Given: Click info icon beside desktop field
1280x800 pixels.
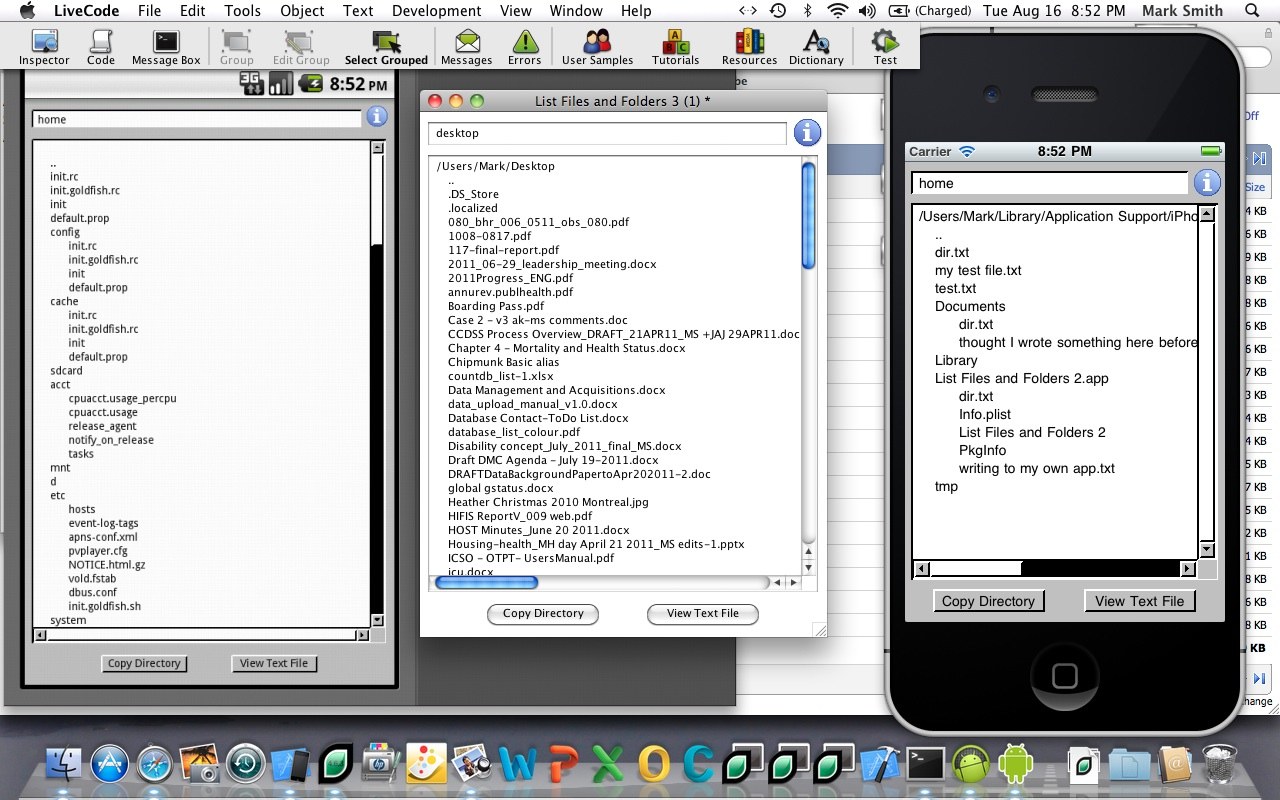Looking at the screenshot, I should click(x=807, y=133).
